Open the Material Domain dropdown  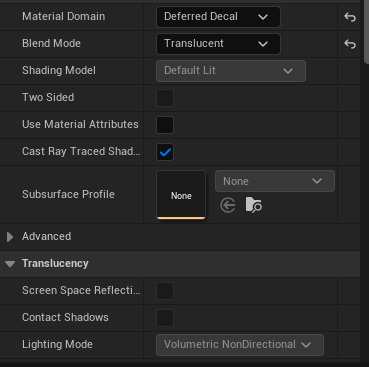218,17
